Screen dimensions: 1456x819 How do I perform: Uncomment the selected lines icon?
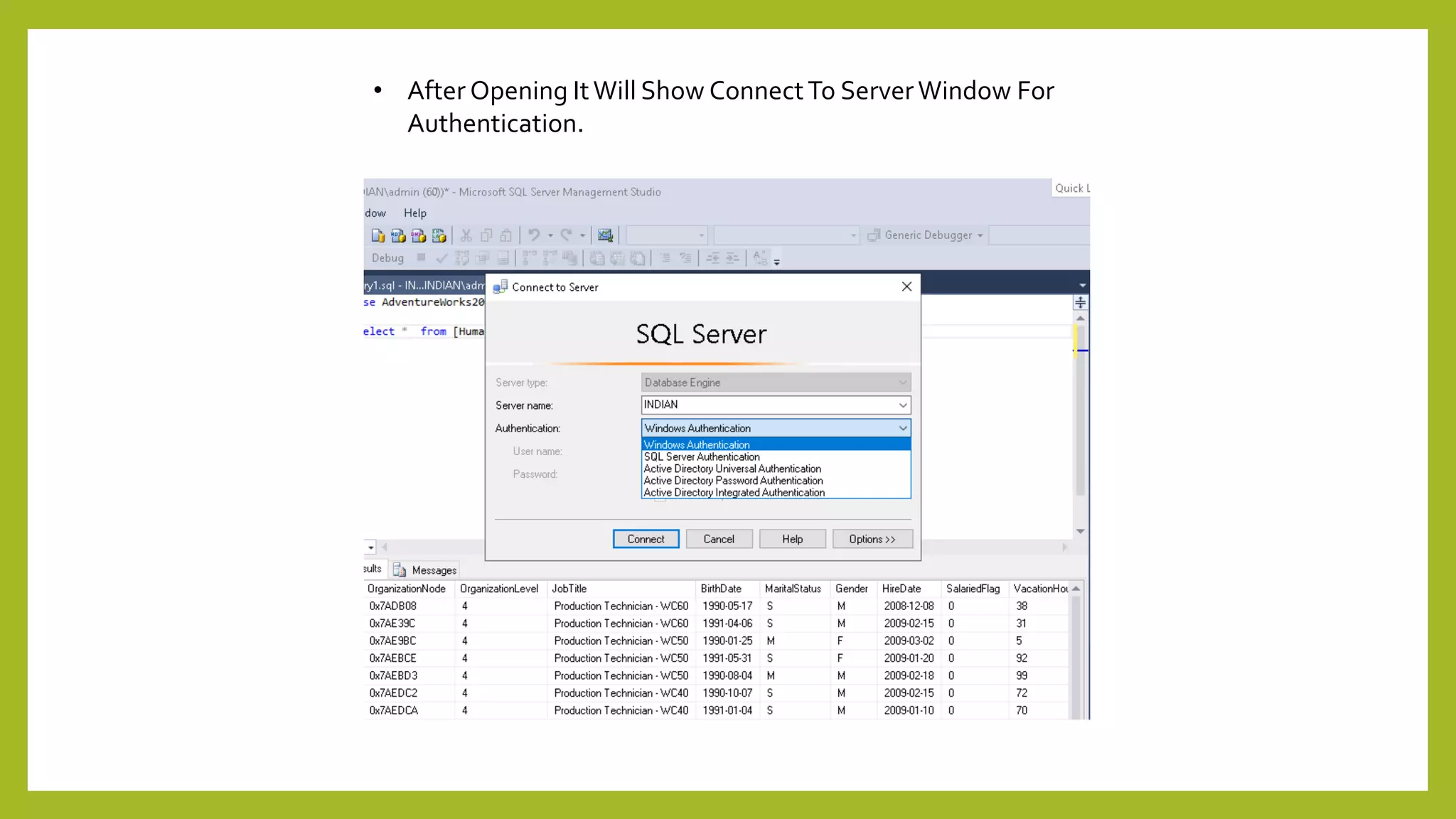point(685,258)
